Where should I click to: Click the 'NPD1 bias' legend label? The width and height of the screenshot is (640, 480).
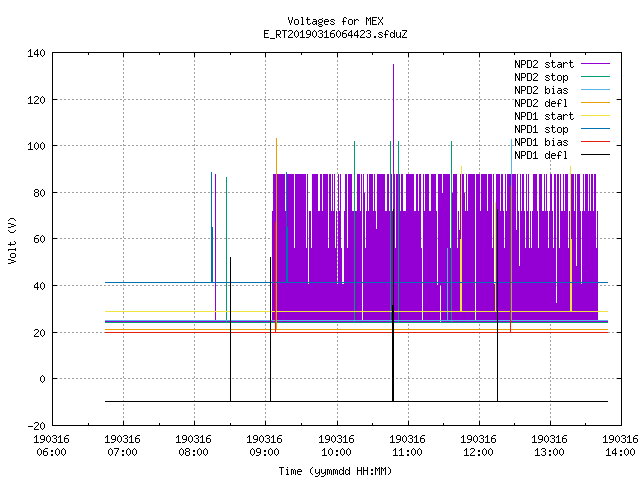[541, 142]
